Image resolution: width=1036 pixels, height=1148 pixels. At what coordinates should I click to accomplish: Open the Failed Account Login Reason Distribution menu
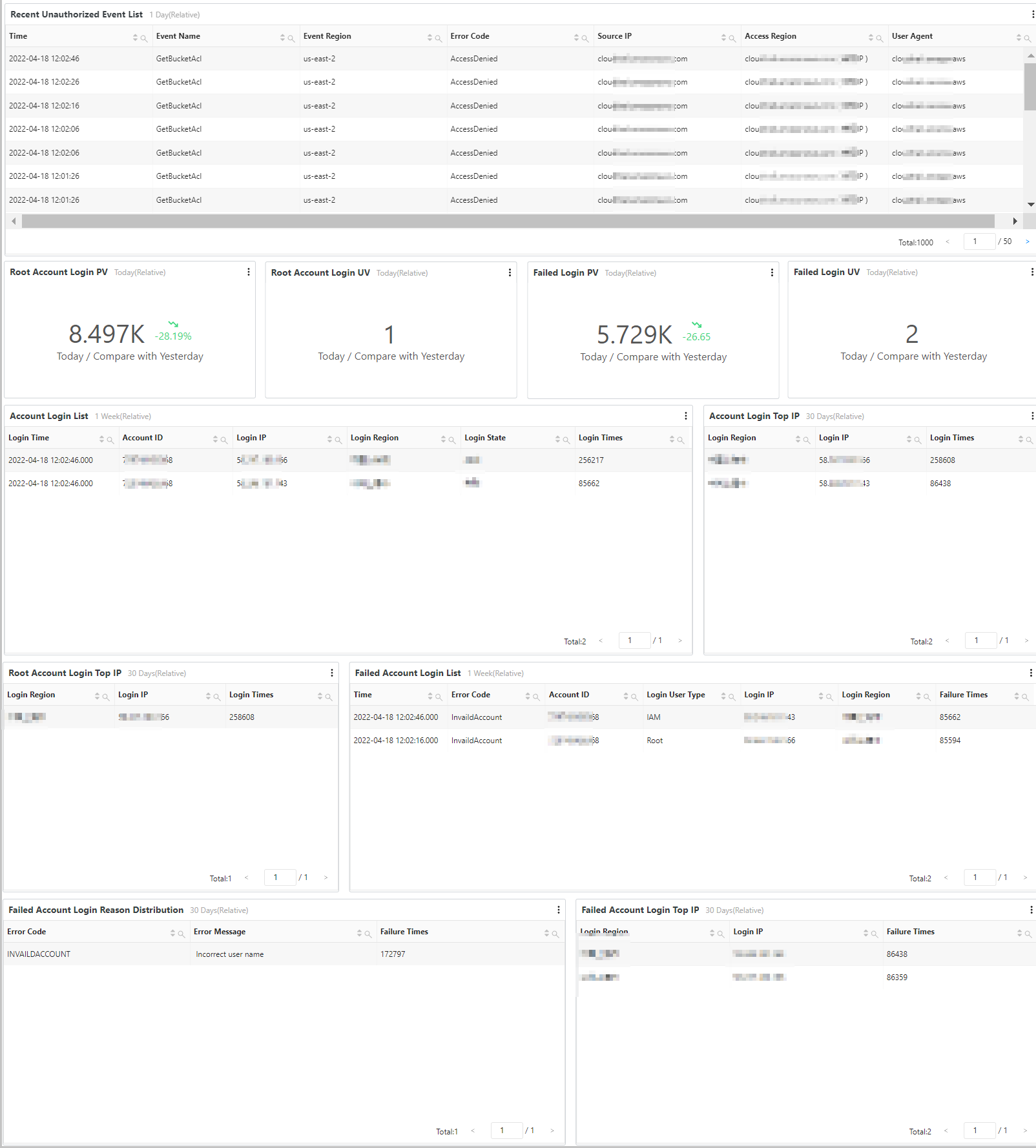[x=558, y=910]
